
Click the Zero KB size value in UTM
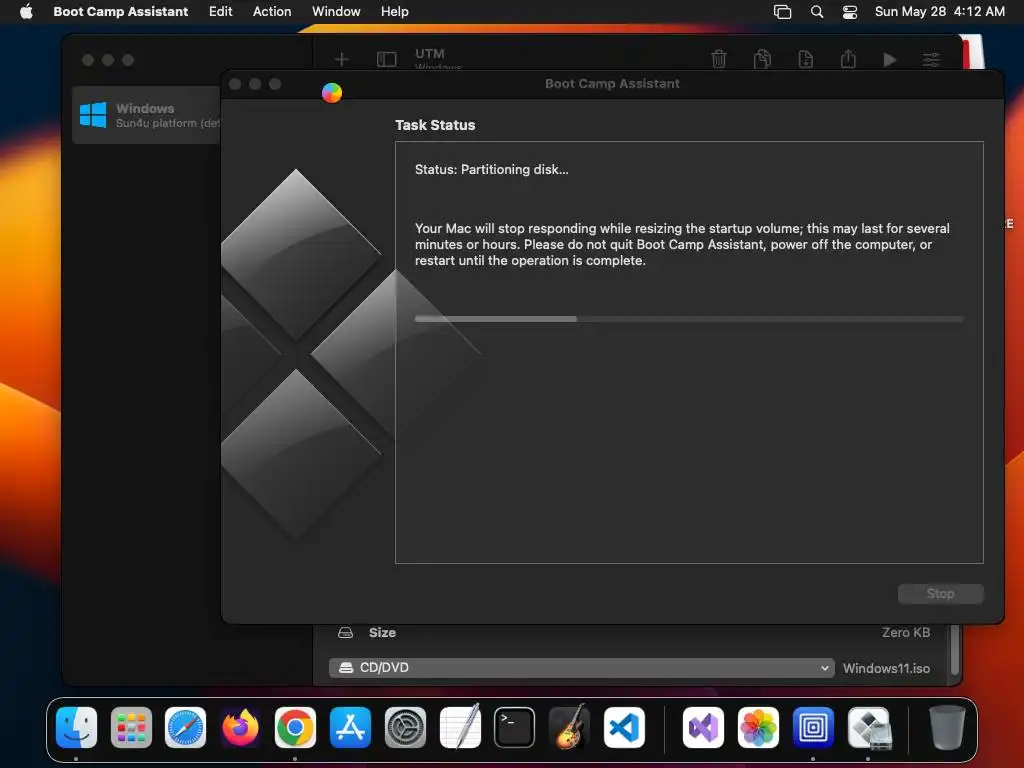coord(905,632)
